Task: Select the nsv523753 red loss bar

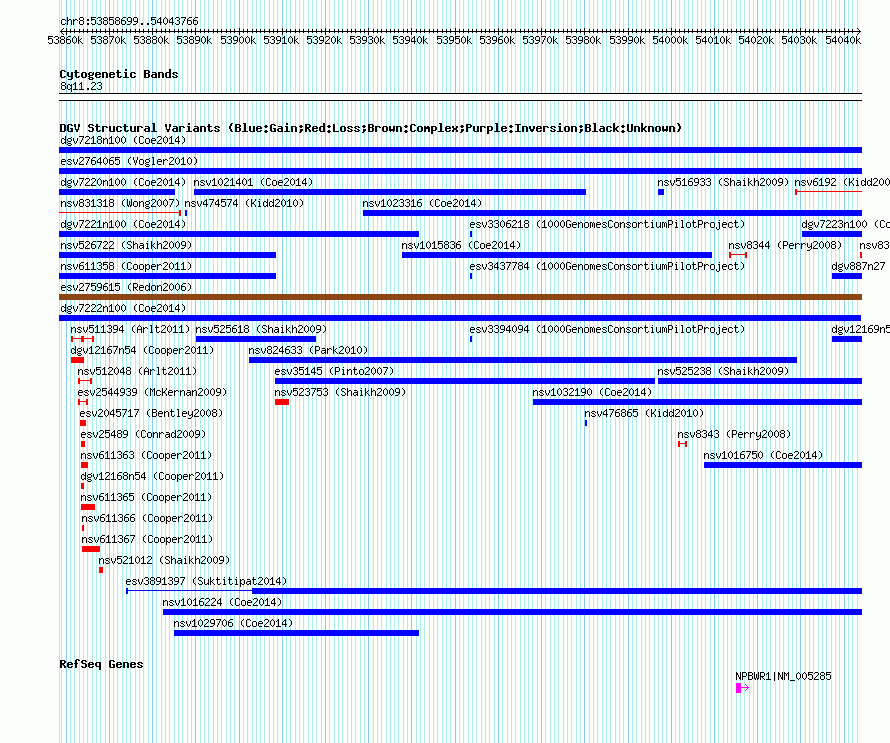Action: [282, 402]
